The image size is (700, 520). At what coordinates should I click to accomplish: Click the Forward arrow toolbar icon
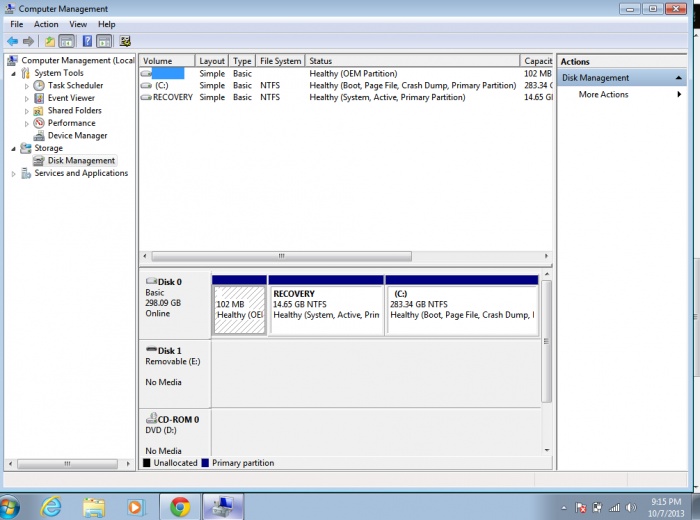(x=29, y=42)
